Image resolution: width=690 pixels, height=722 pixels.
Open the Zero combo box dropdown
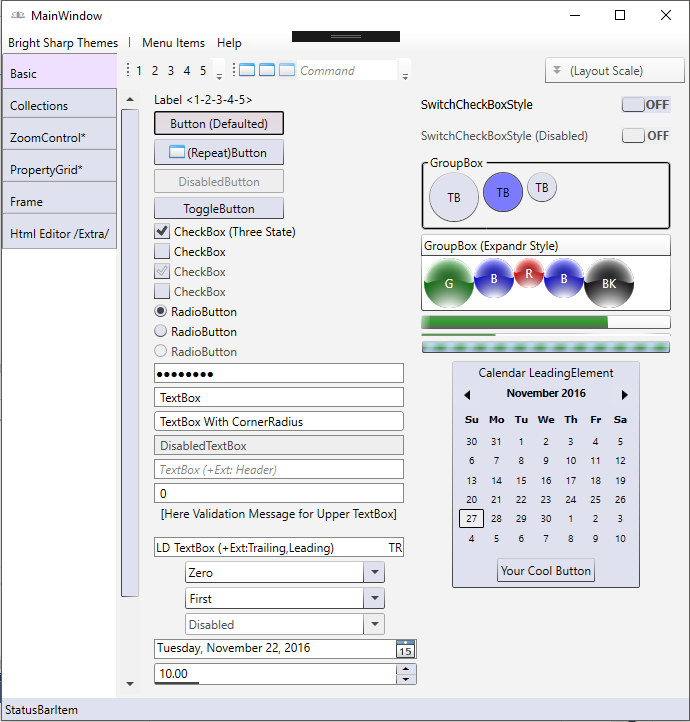click(372, 573)
